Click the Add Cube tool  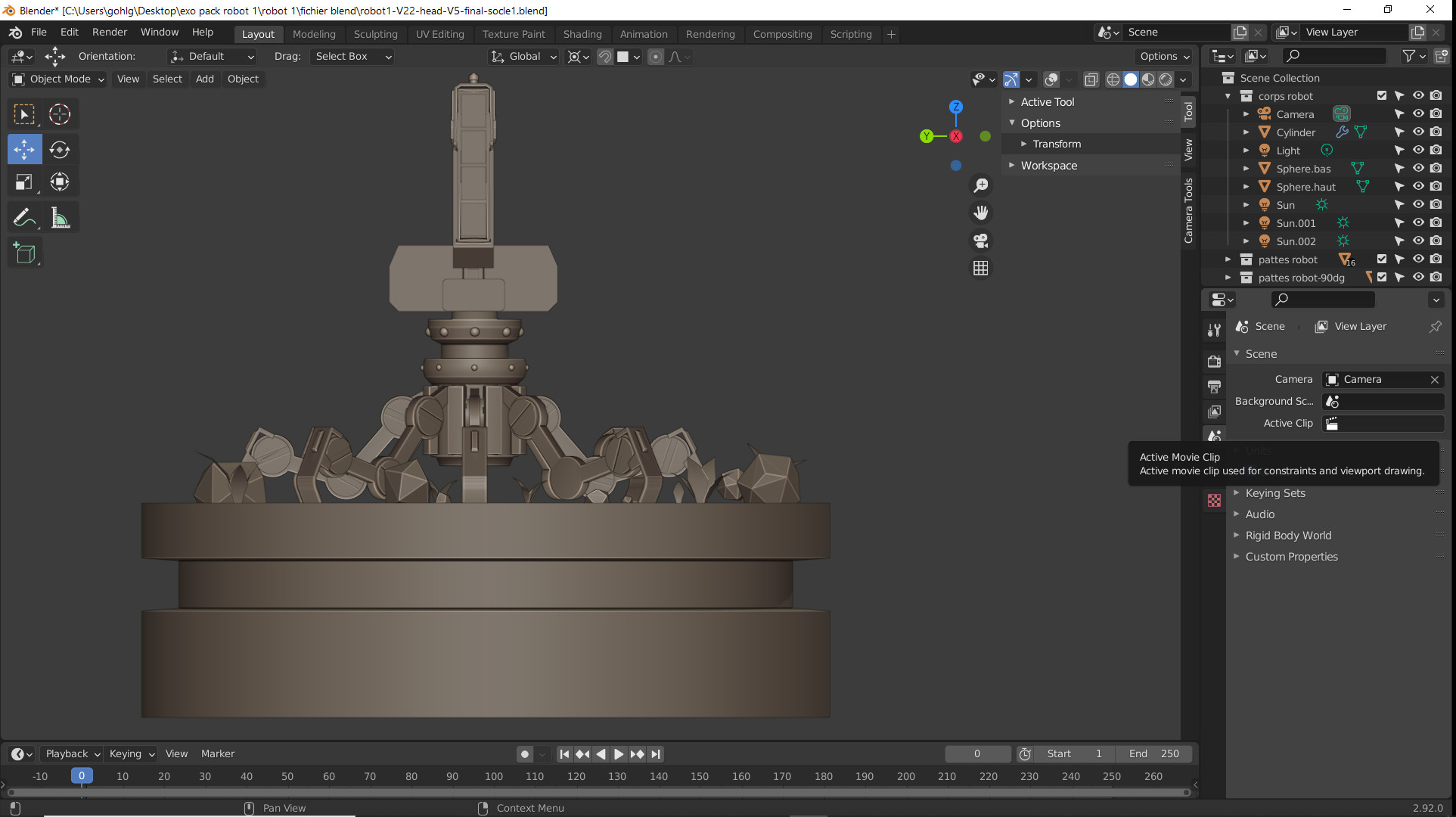click(x=24, y=253)
